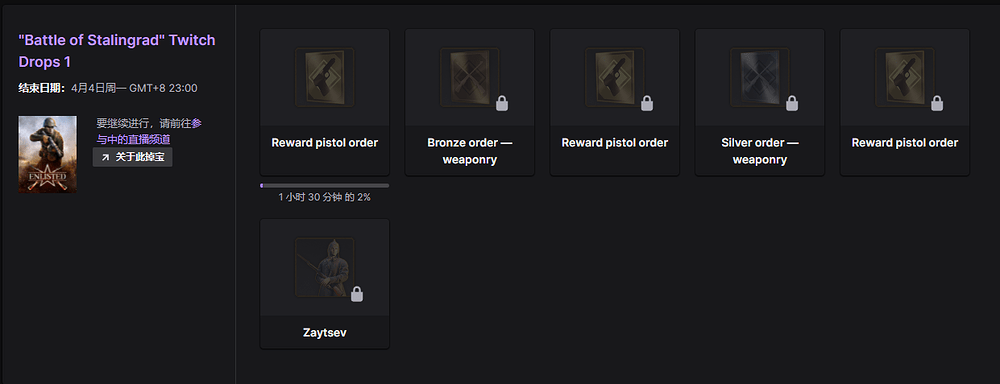The image size is (1000, 384).
Task: Click the Enlisted game cover thumbnail
Action: click(x=48, y=154)
